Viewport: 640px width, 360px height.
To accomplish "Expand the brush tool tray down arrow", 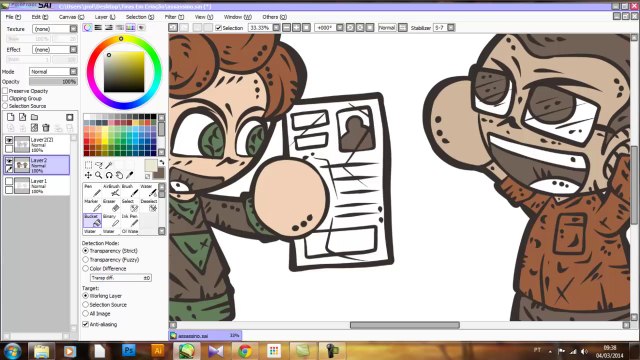I will [162, 231].
